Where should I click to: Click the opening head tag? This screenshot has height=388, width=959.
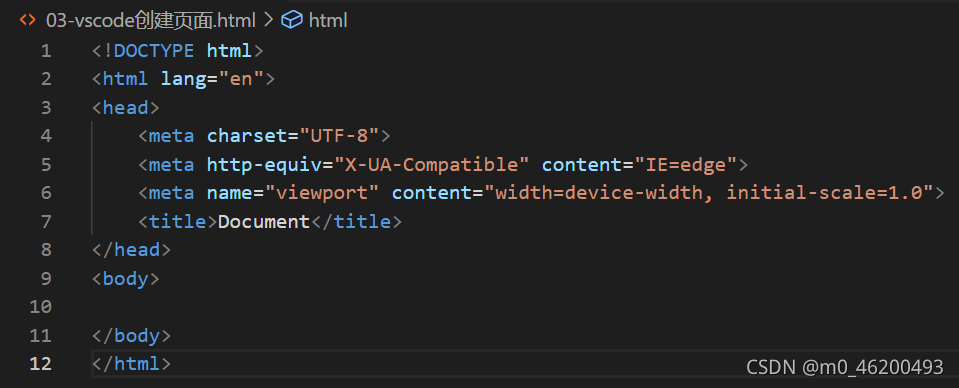[126, 108]
